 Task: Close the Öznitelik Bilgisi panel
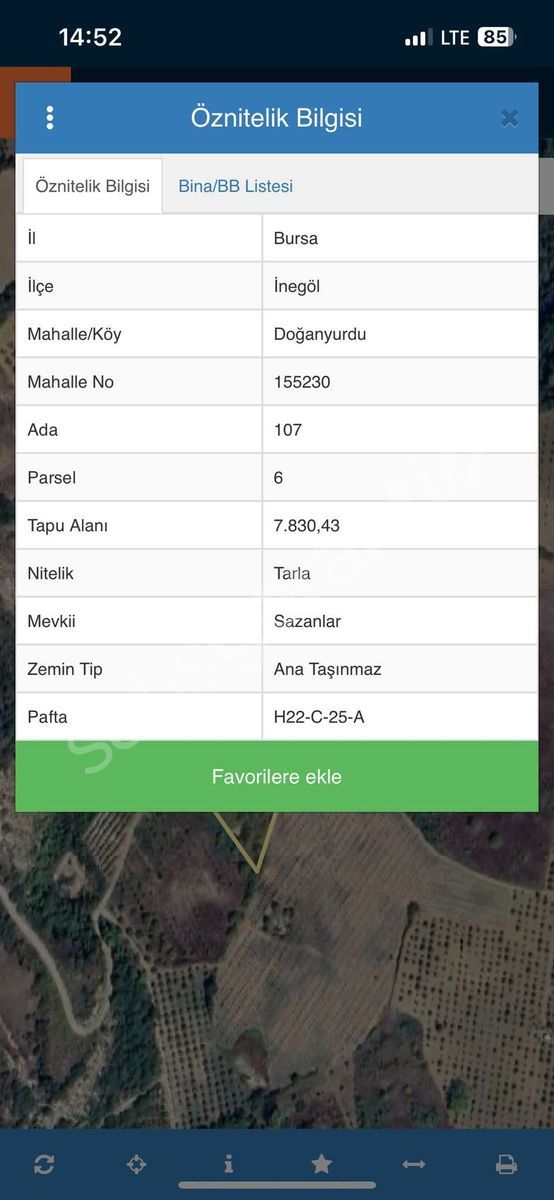pos(509,118)
